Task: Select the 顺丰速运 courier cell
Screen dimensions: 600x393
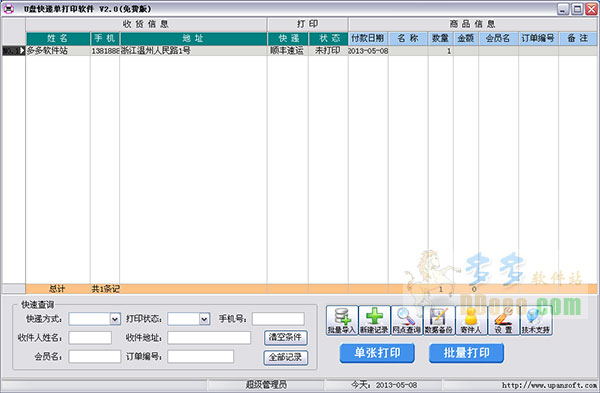Action: coord(288,51)
